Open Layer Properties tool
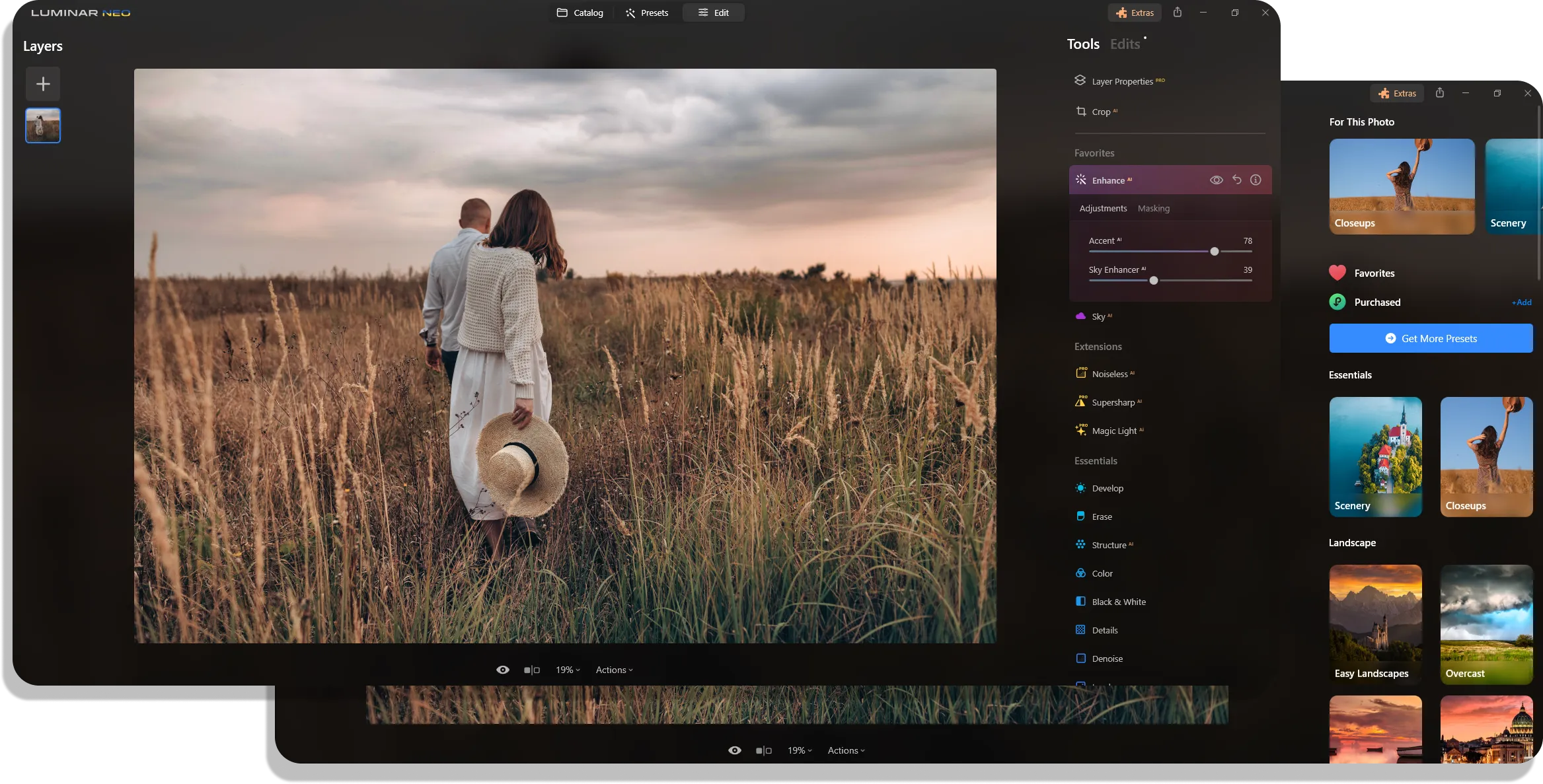1543x784 pixels. (1121, 81)
